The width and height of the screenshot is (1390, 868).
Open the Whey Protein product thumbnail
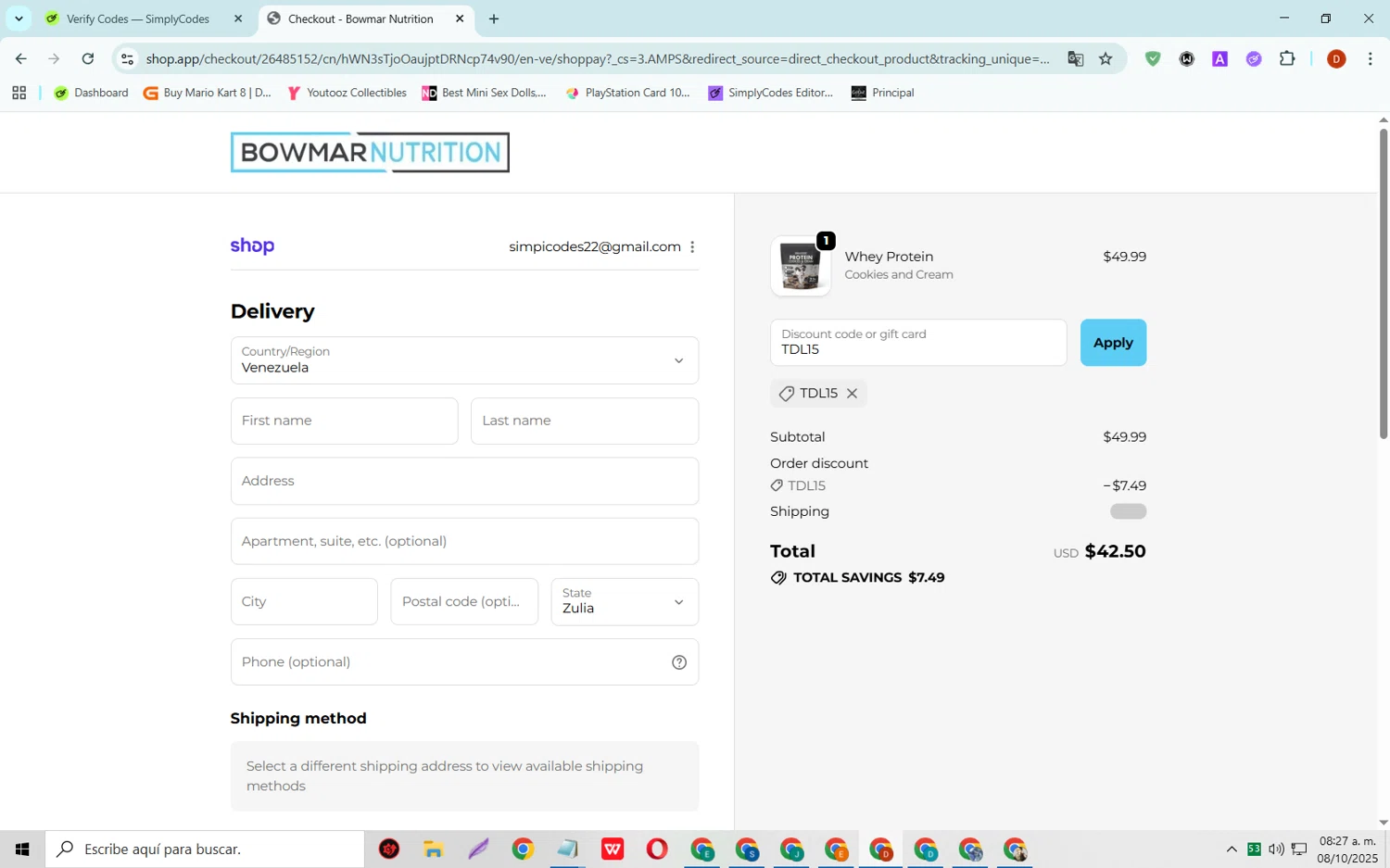click(801, 266)
